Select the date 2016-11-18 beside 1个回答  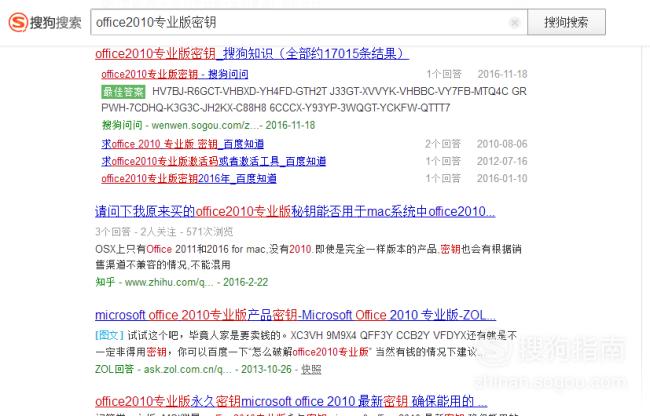(502, 74)
